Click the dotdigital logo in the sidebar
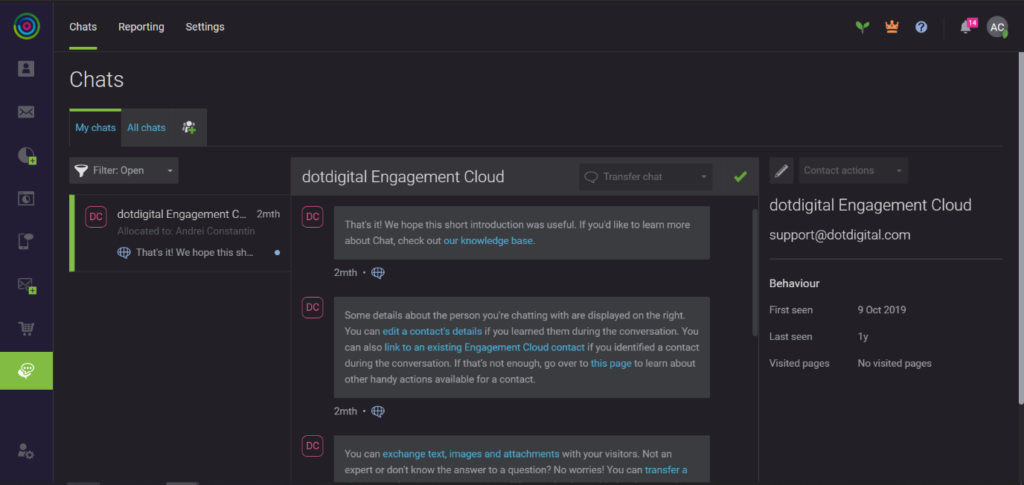1024x485 pixels. coord(26,26)
